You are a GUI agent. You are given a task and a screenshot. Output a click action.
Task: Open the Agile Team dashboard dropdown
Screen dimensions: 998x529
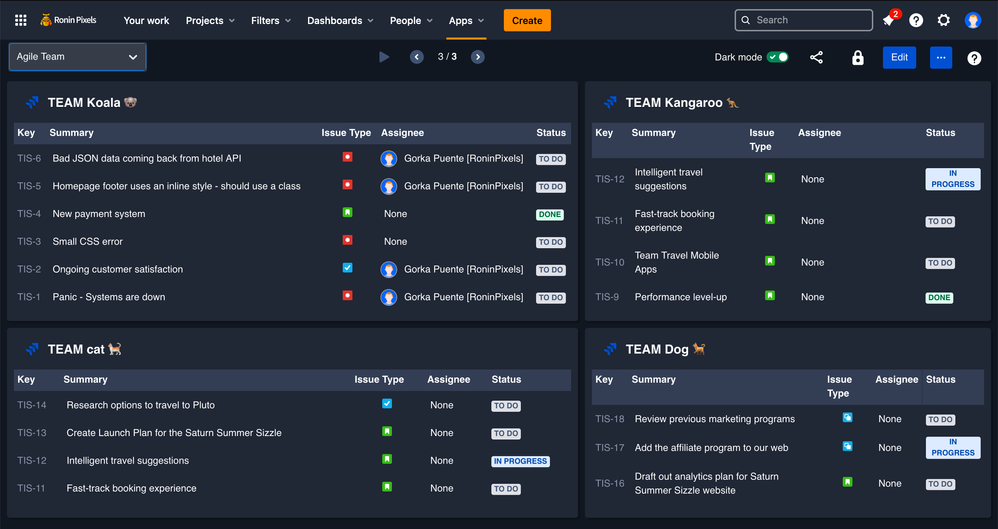point(78,57)
